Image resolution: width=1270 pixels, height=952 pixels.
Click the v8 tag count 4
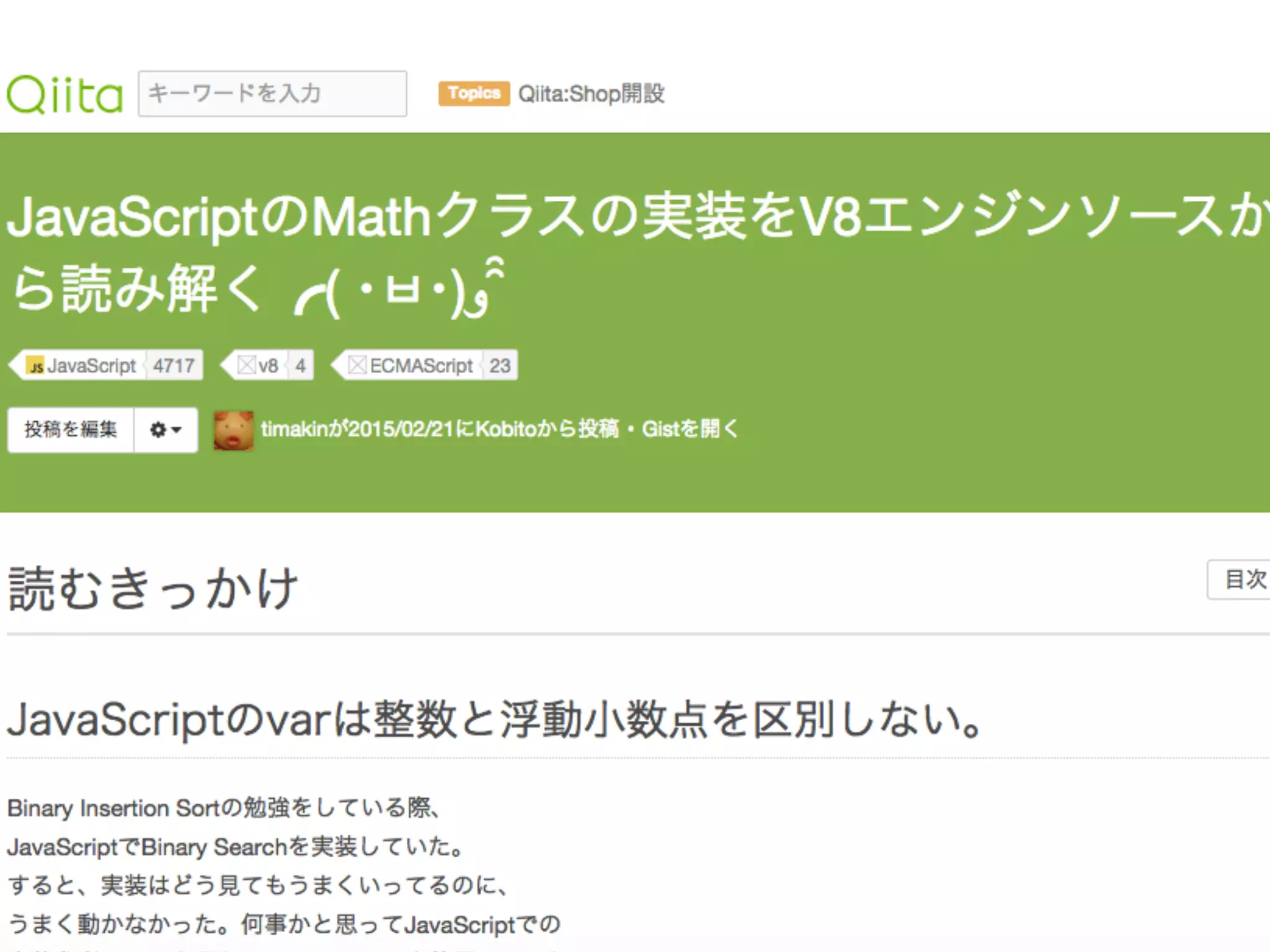(x=301, y=366)
